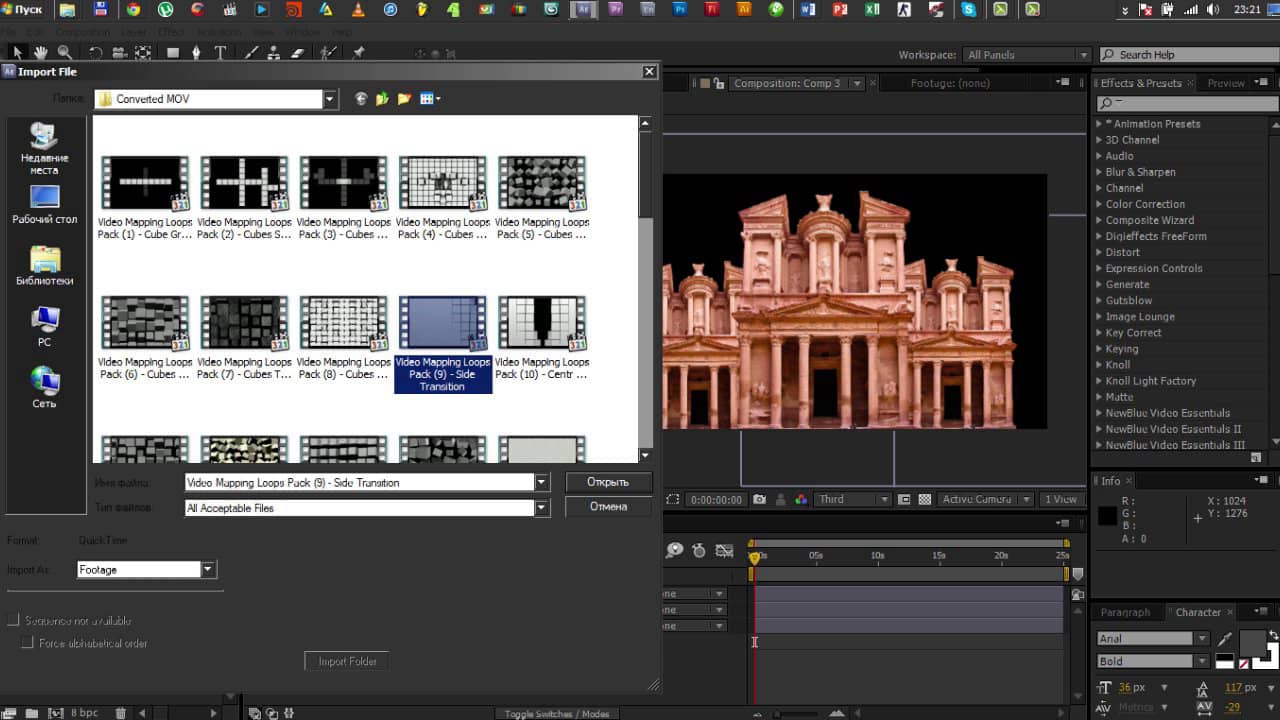
Task: Expand the Animation Presets category
Action: pos(1099,124)
